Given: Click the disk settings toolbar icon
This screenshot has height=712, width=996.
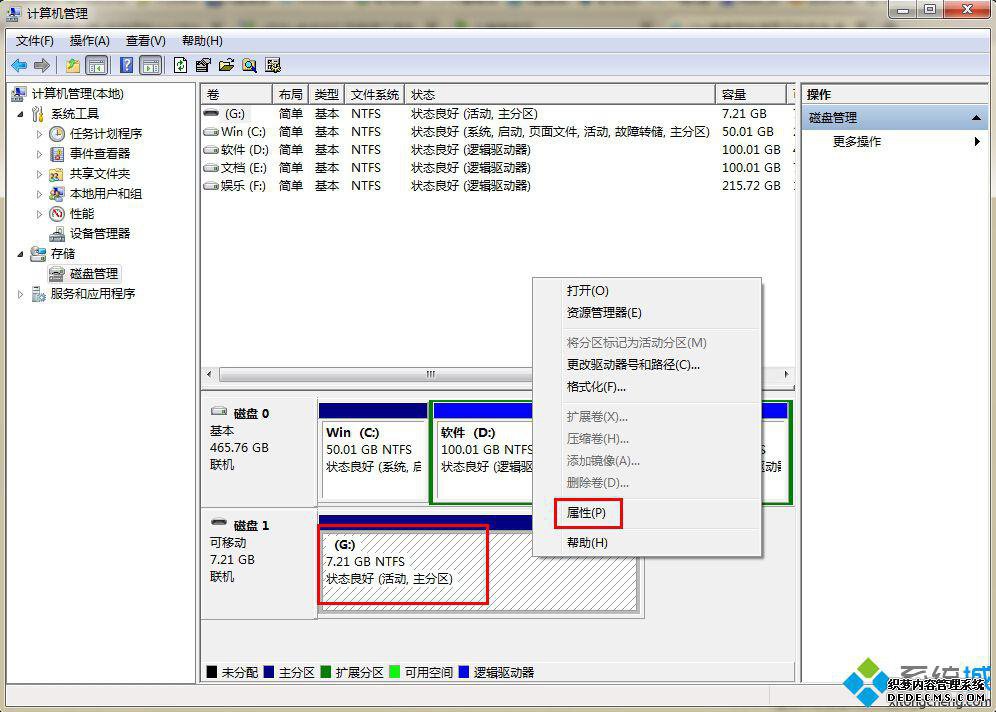Looking at the screenshot, I should click(273, 65).
